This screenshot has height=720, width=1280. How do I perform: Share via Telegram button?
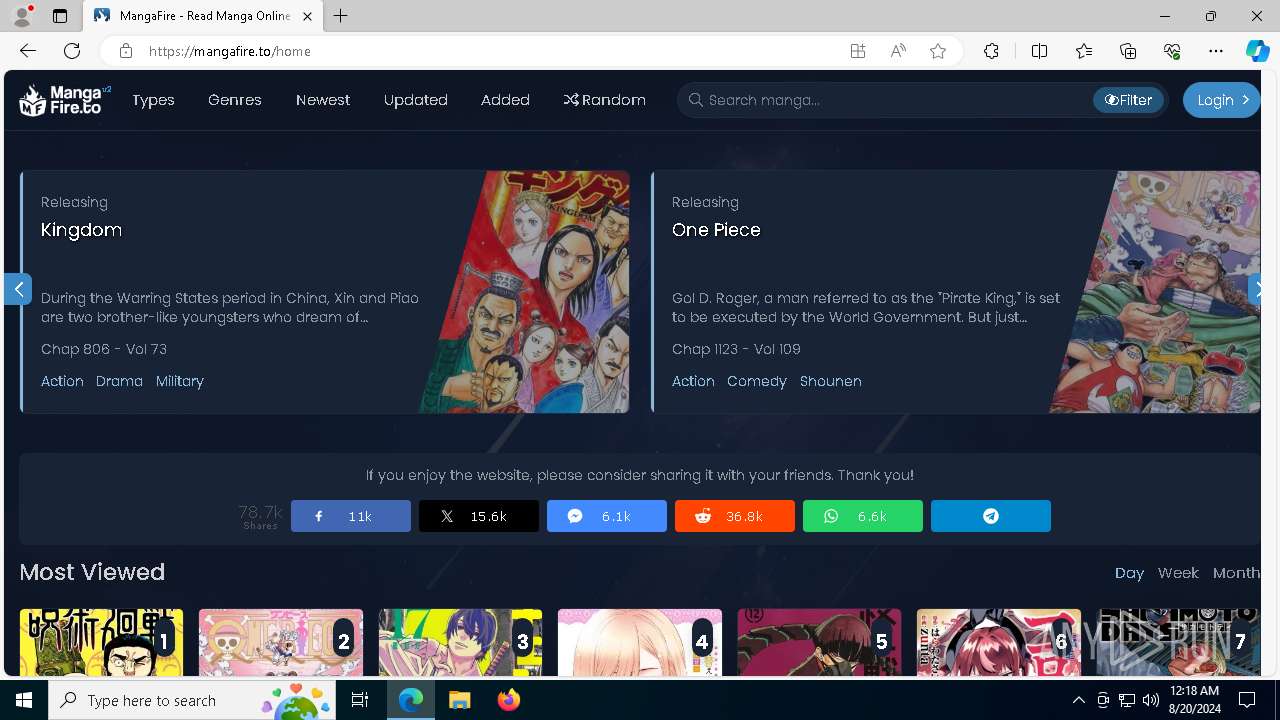pyautogui.click(x=991, y=516)
